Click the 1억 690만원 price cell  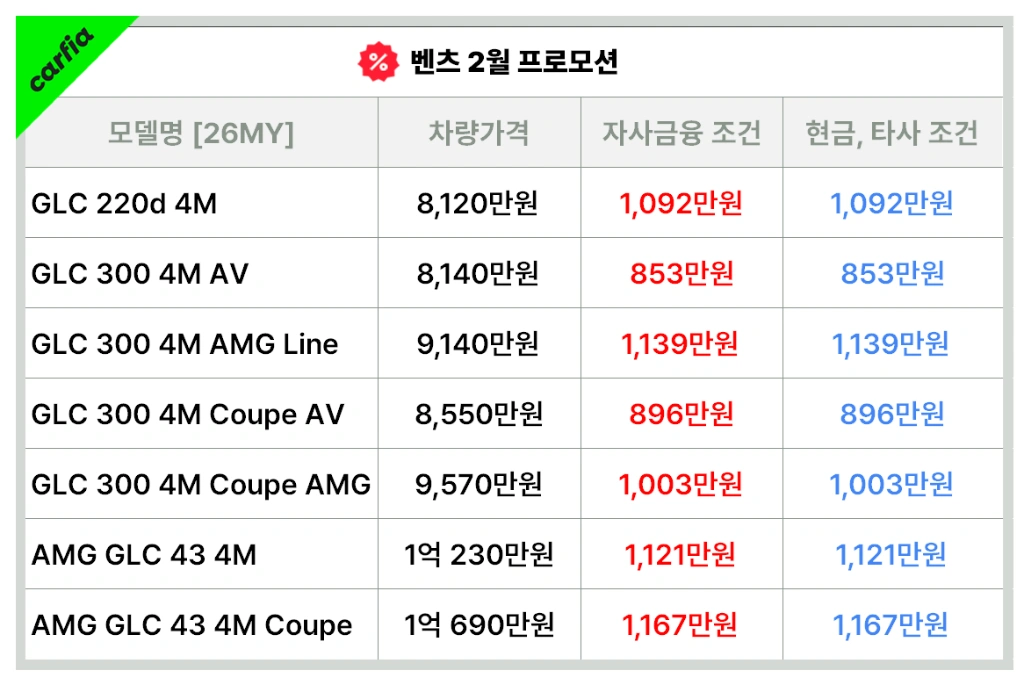(x=479, y=626)
